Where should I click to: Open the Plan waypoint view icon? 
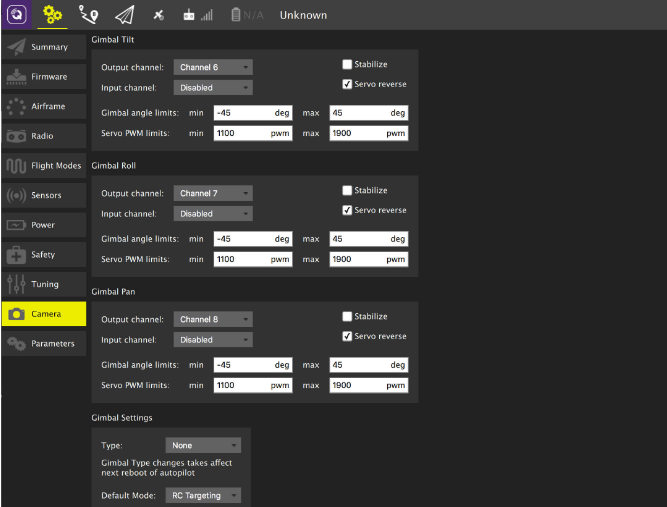tap(88, 15)
